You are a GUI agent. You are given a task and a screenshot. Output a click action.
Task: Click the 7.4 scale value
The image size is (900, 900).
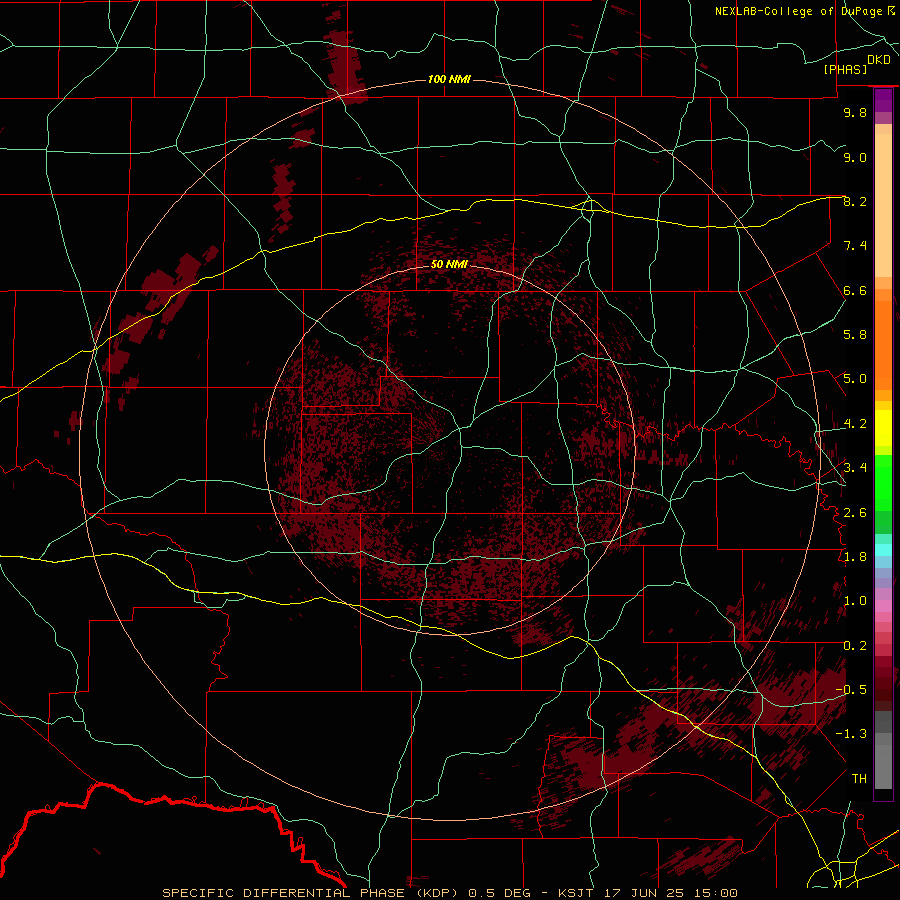(855, 246)
